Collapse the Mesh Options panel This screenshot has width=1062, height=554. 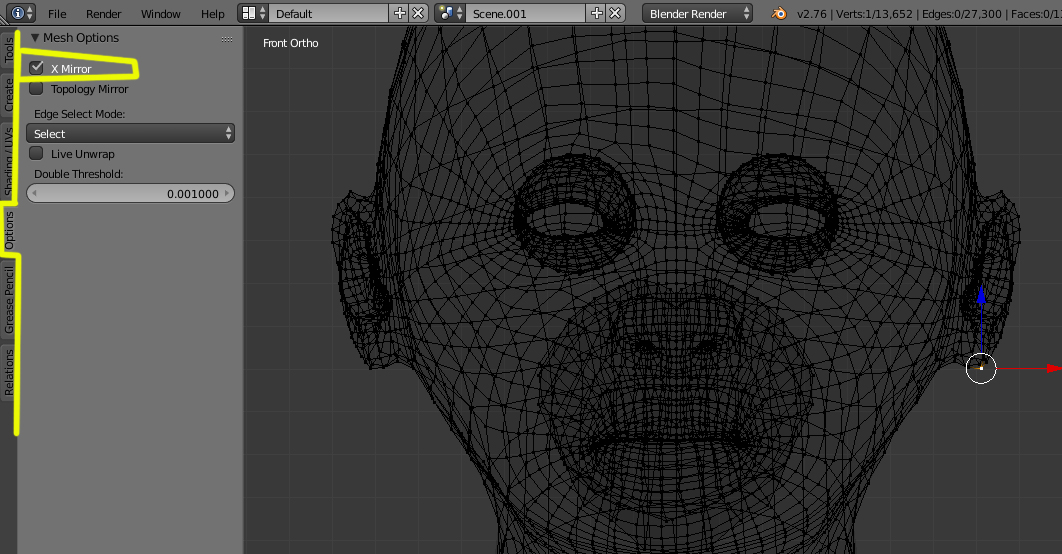point(36,38)
